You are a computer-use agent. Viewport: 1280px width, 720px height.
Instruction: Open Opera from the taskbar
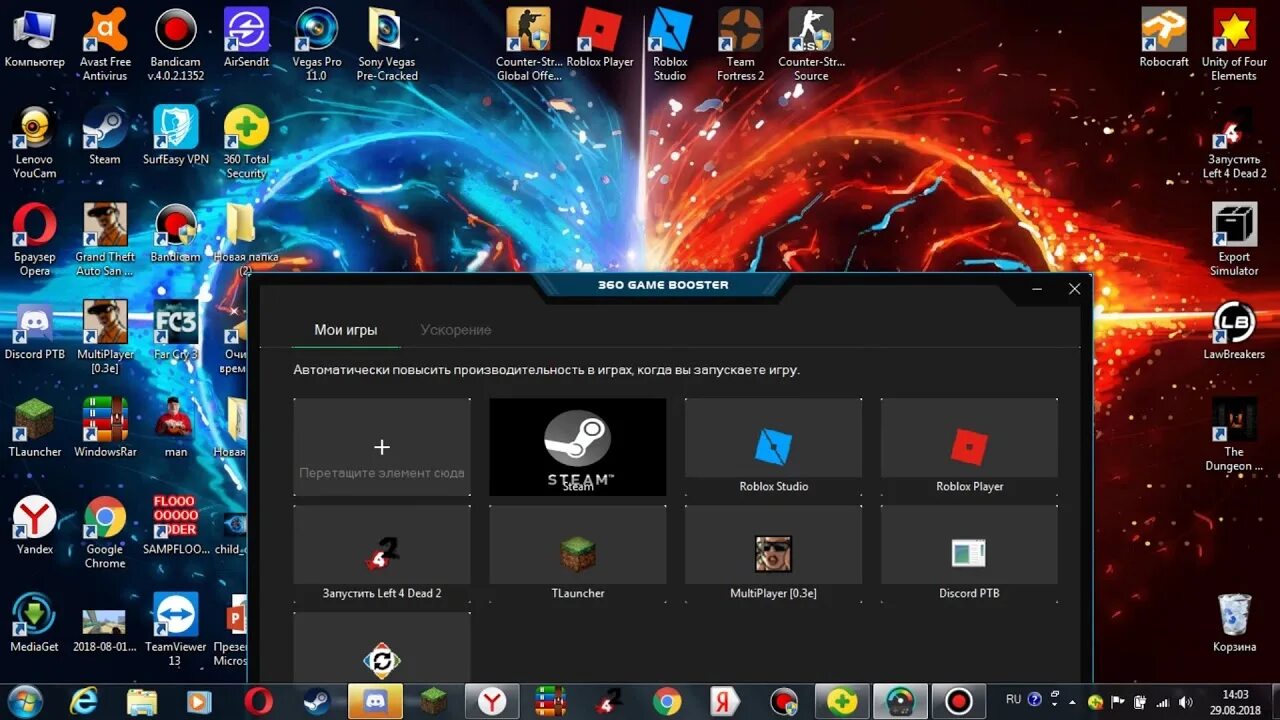tap(259, 701)
